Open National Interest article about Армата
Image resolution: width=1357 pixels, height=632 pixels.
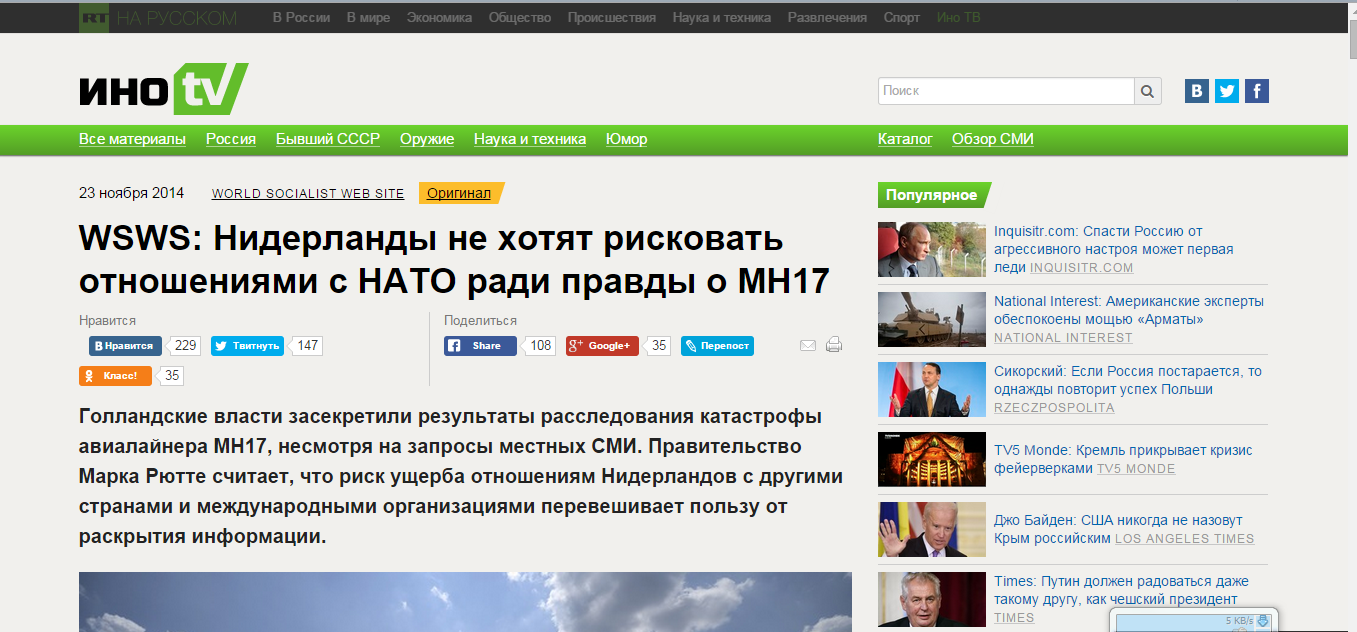[x=1129, y=310]
